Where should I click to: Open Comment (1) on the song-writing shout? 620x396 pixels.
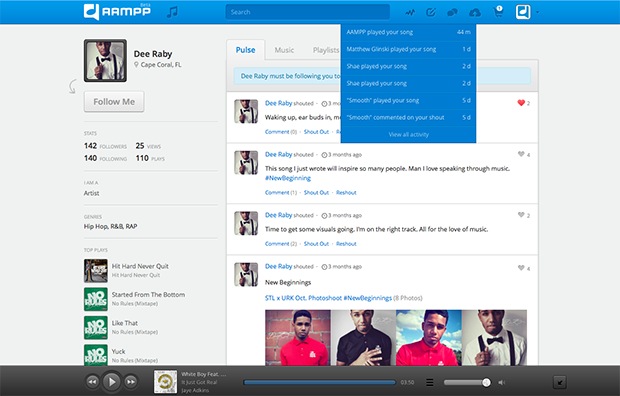point(280,193)
